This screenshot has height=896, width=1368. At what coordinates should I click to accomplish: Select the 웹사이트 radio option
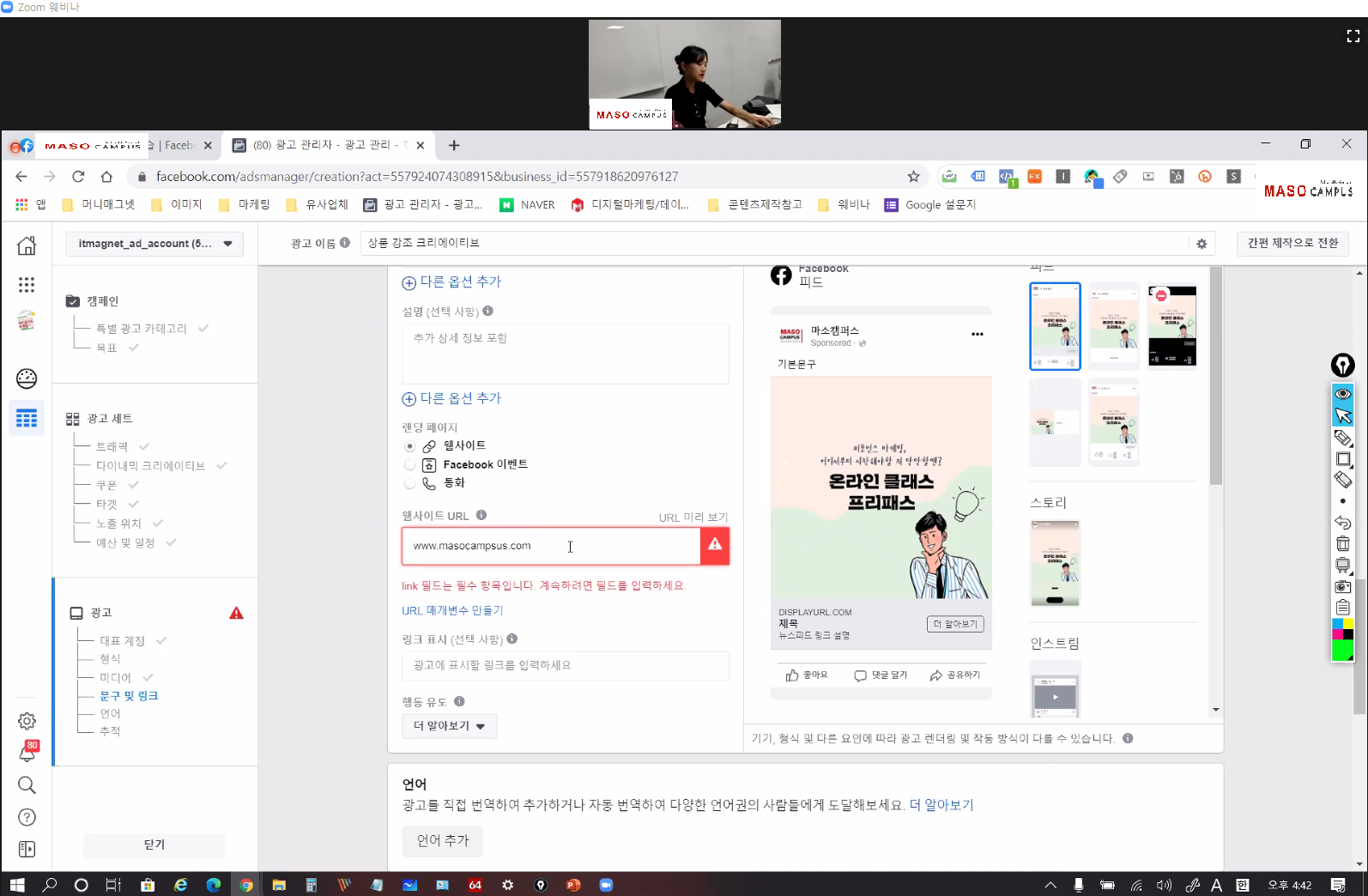410,446
